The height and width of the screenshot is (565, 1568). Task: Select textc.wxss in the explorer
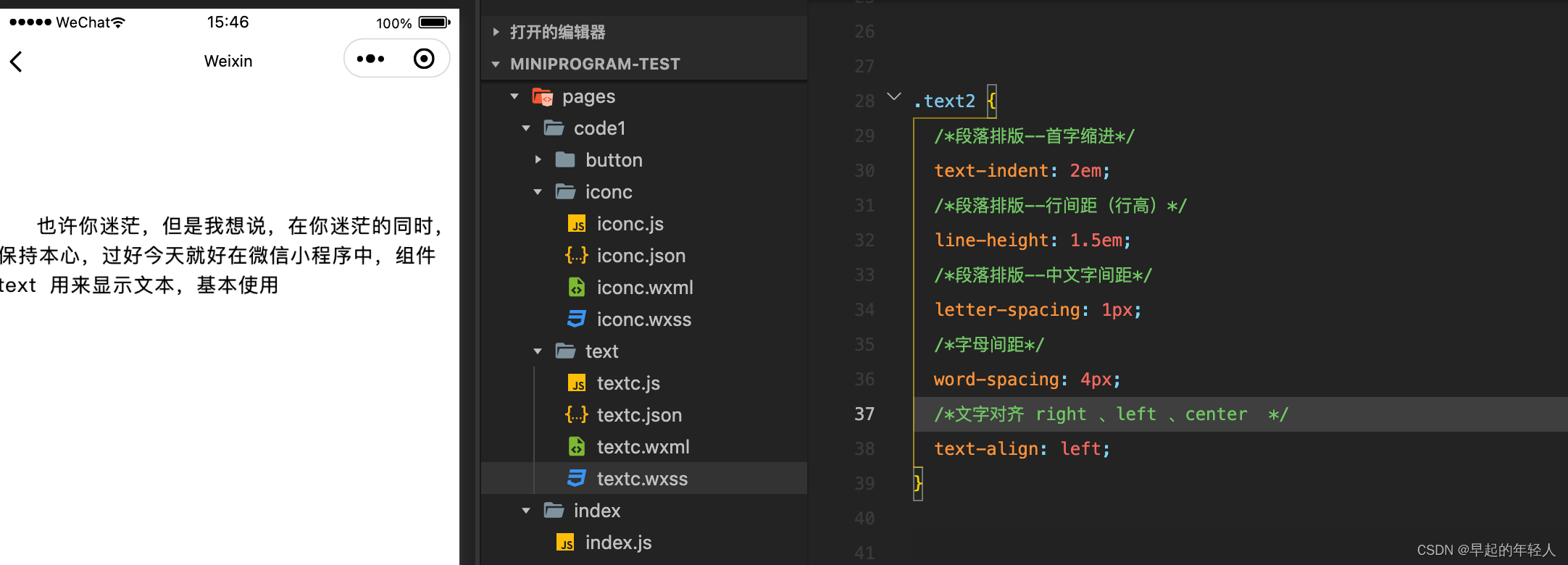click(642, 479)
